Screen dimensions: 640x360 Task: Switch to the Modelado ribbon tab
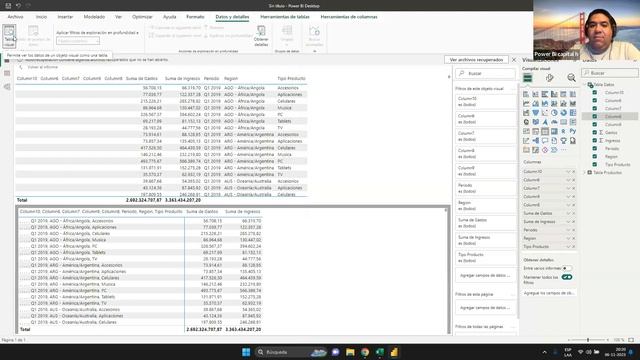click(94, 17)
